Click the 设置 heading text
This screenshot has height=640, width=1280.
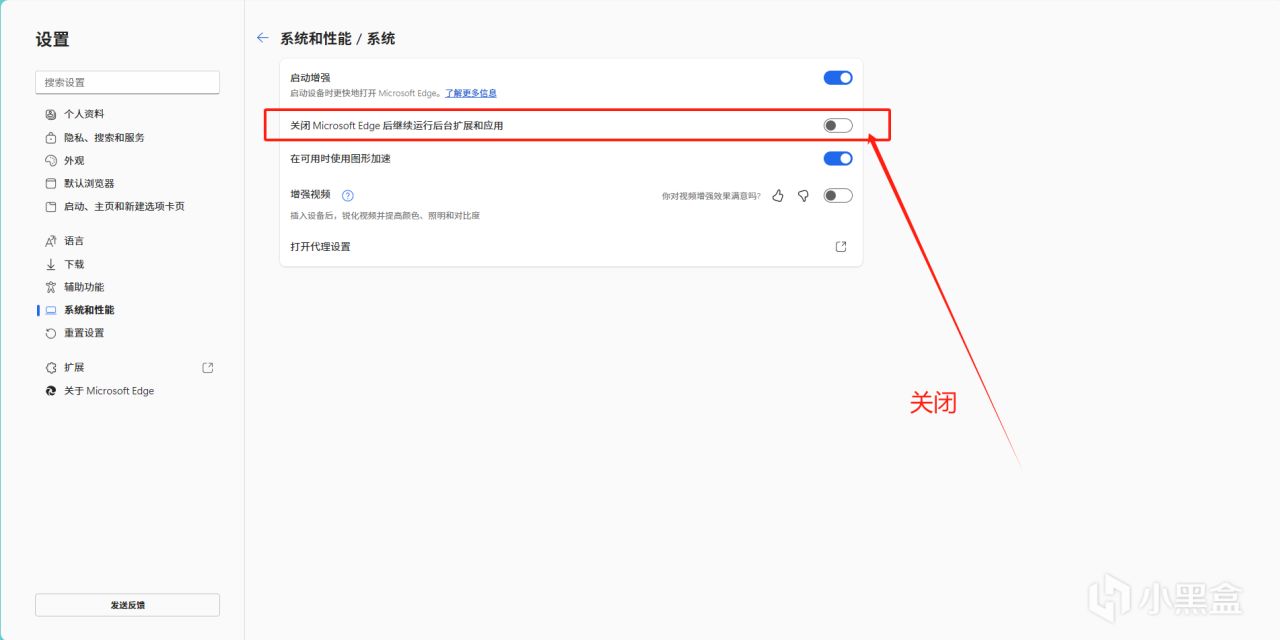pyautogui.click(x=53, y=39)
